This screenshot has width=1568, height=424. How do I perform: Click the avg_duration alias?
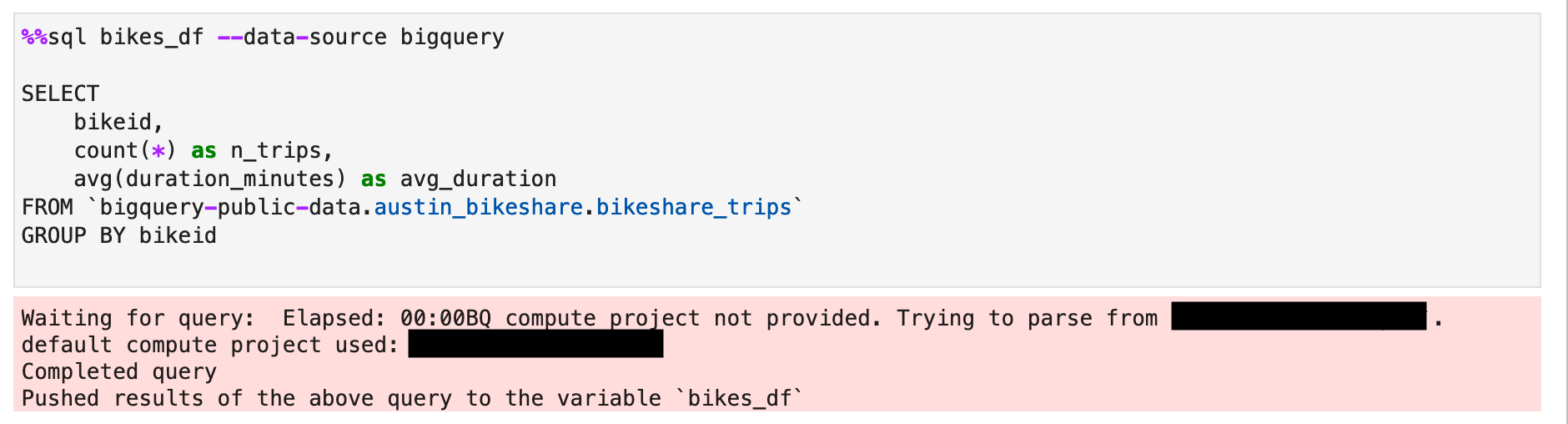pyautogui.click(x=478, y=179)
